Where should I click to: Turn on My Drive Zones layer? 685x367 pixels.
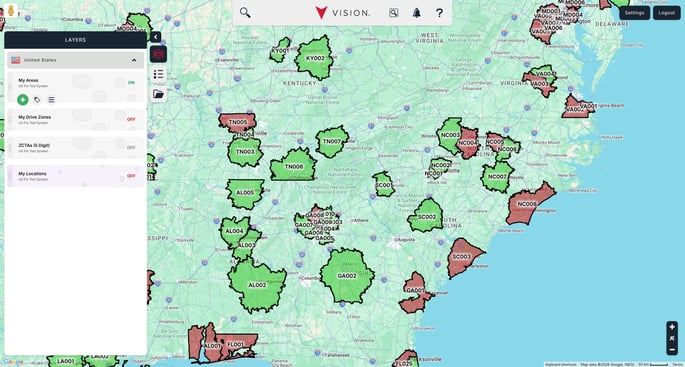131,119
